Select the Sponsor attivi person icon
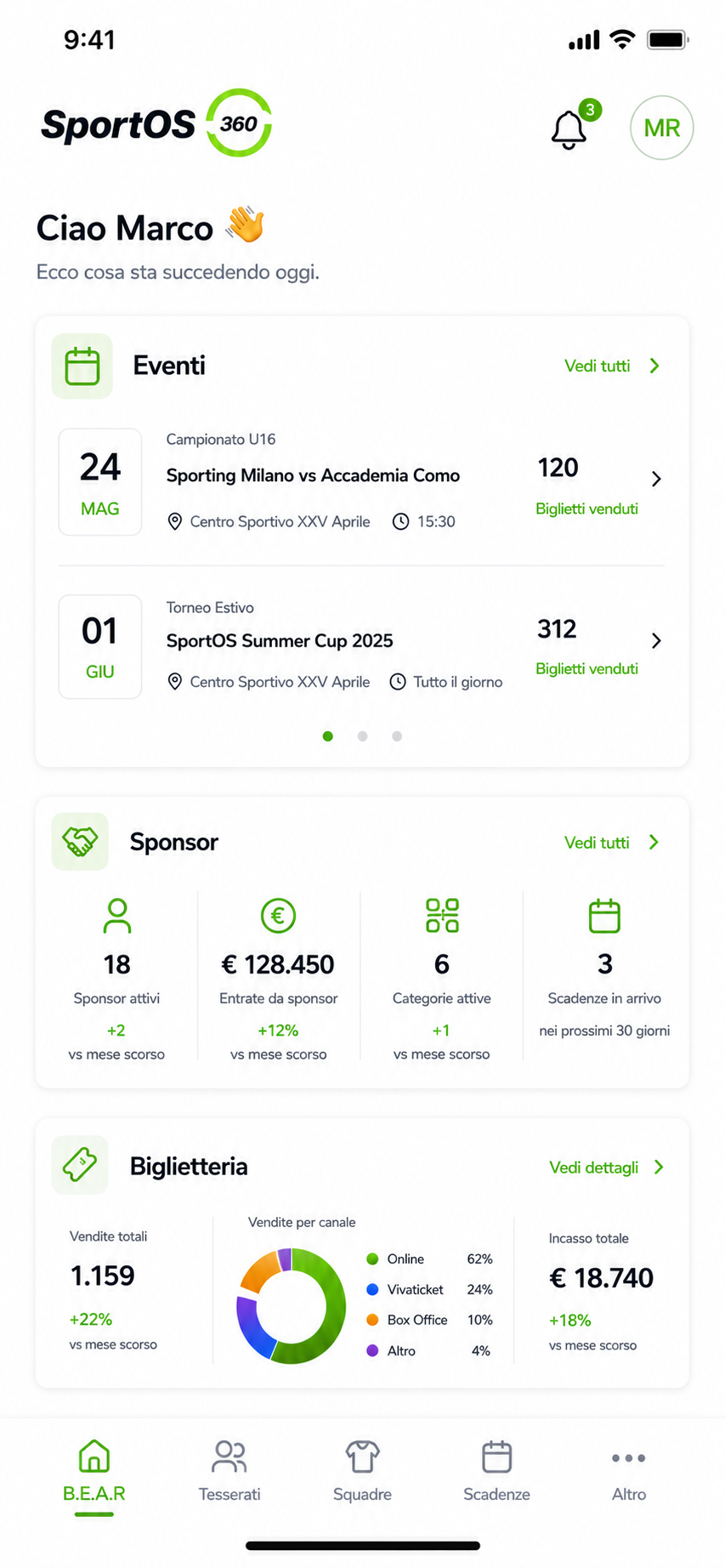Viewport: 725px width, 1568px height. click(x=116, y=916)
